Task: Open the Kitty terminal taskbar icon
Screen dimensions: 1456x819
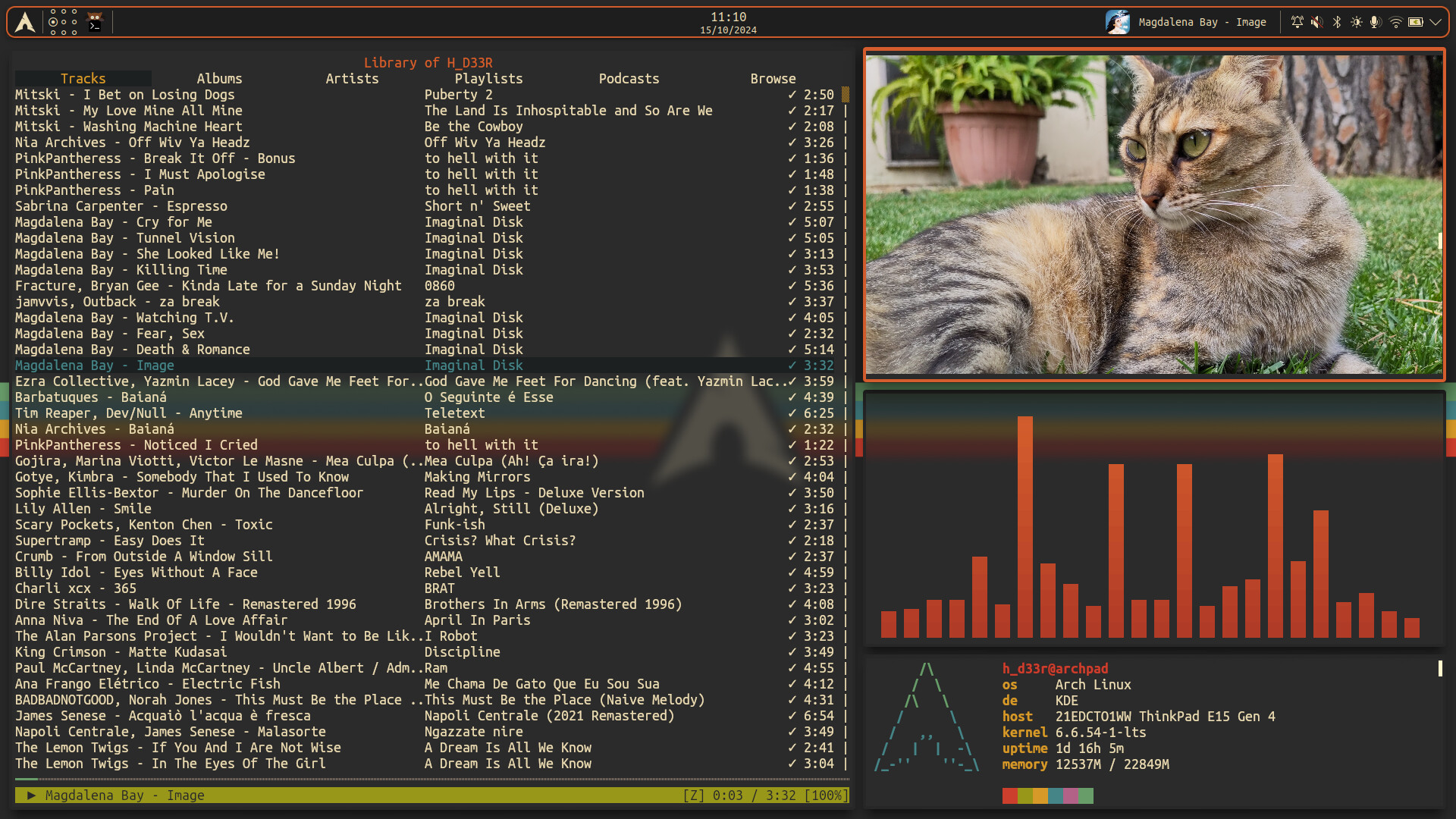Action: tap(95, 22)
